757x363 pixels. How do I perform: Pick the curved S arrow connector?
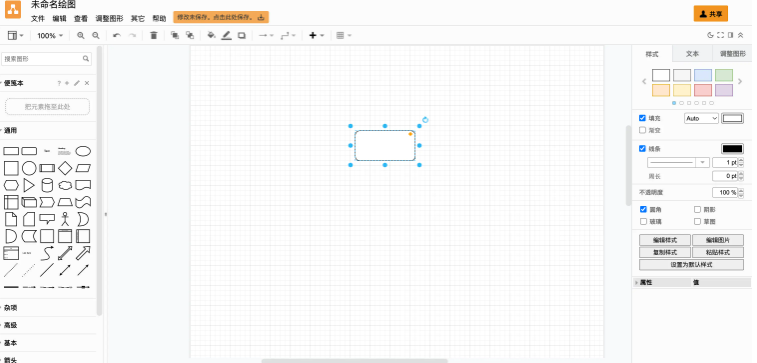tap(47, 253)
